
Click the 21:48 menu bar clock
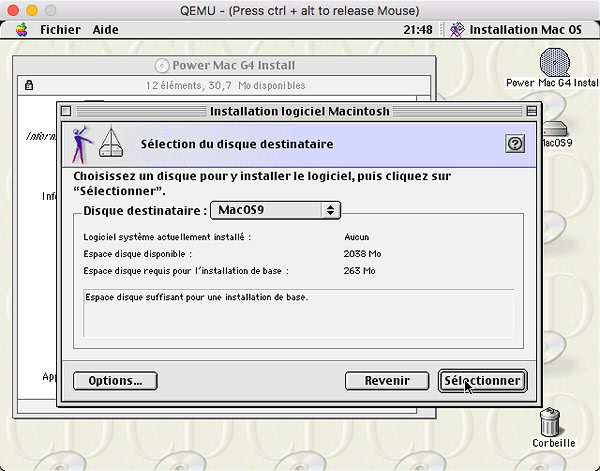coord(417,29)
